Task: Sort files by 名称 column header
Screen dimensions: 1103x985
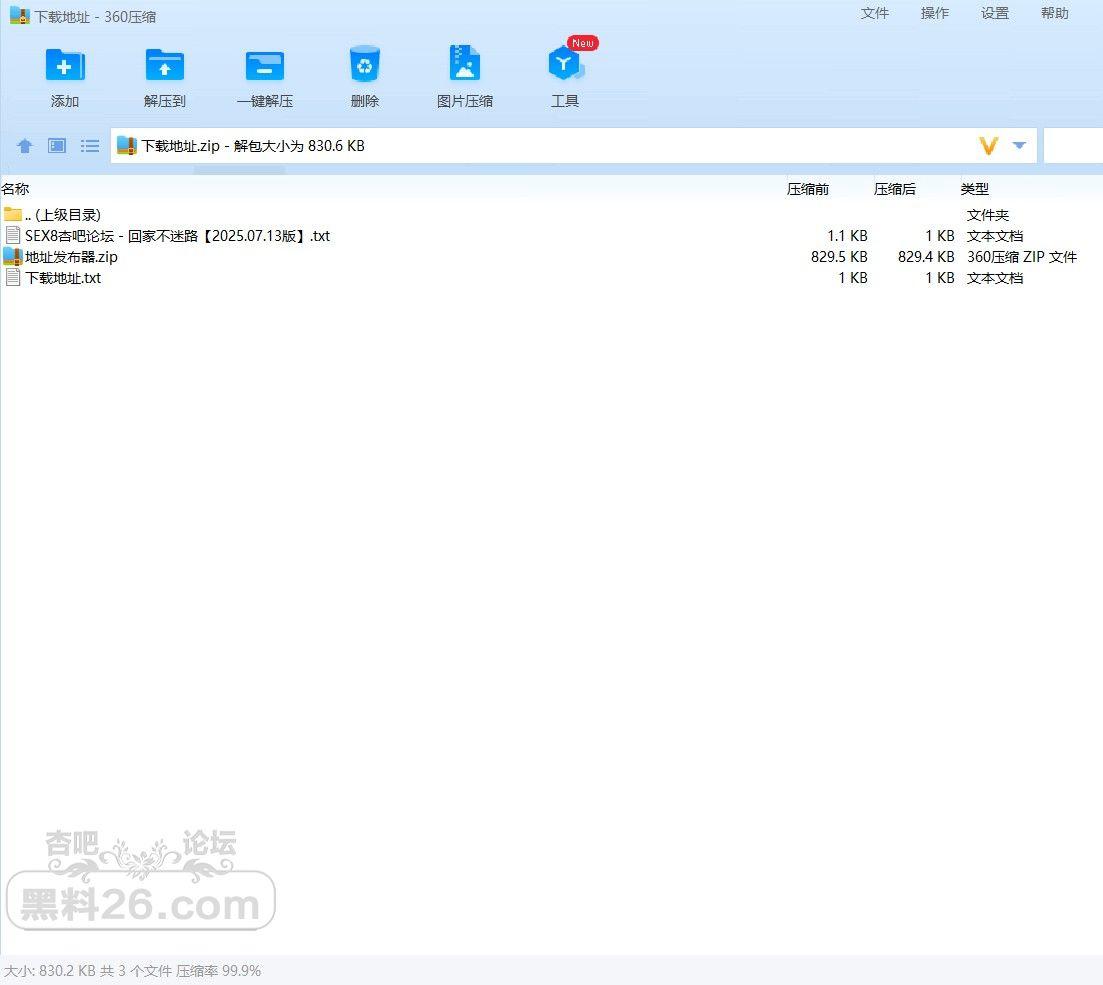Action: click(x=16, y=189)
